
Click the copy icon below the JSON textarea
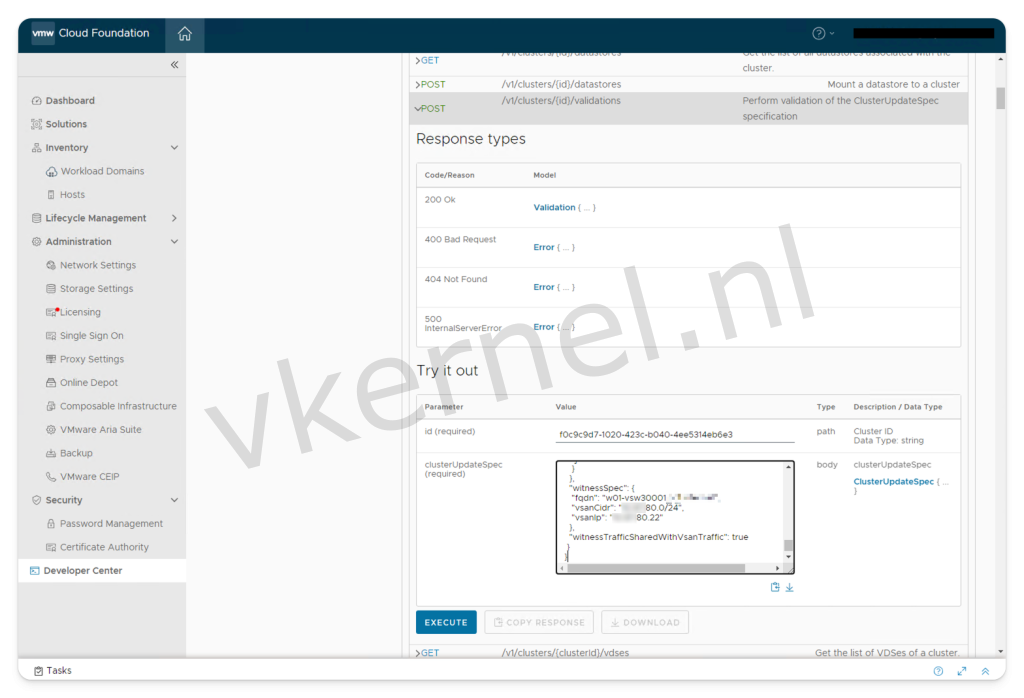pyautogui.click(x=775, y=587)
